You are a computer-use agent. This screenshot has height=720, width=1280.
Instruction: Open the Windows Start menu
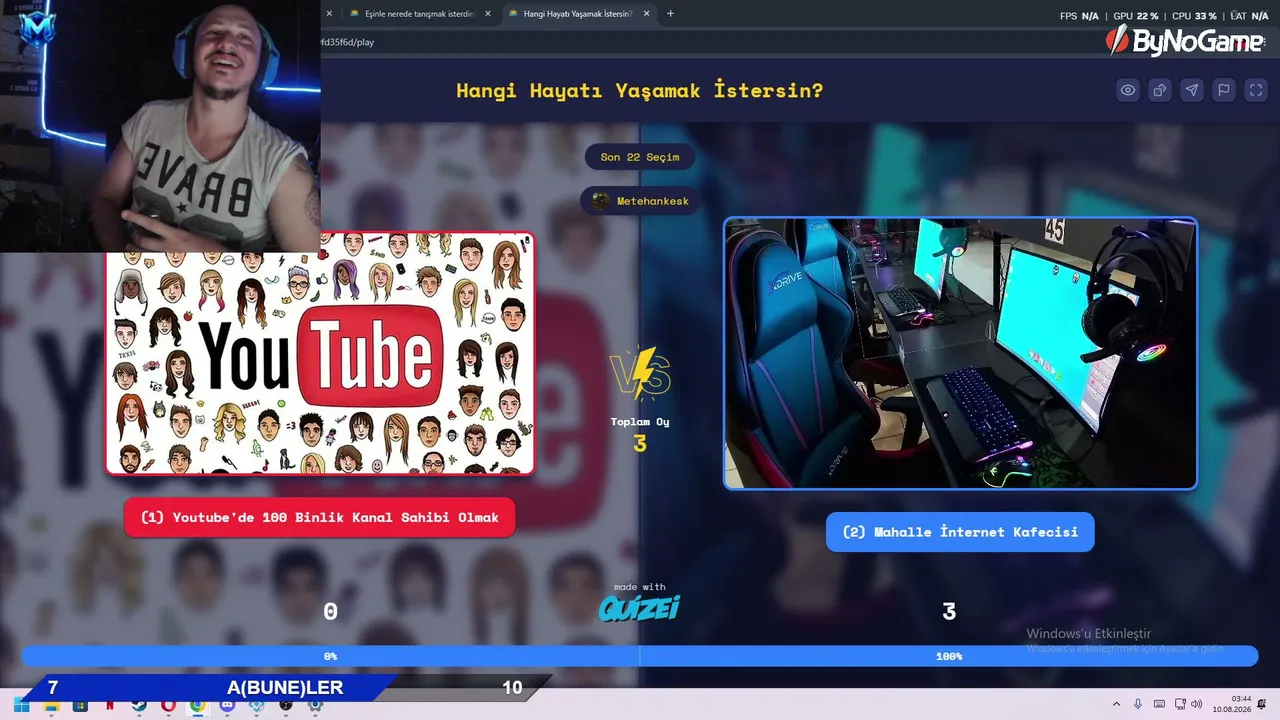click(21, 705)
